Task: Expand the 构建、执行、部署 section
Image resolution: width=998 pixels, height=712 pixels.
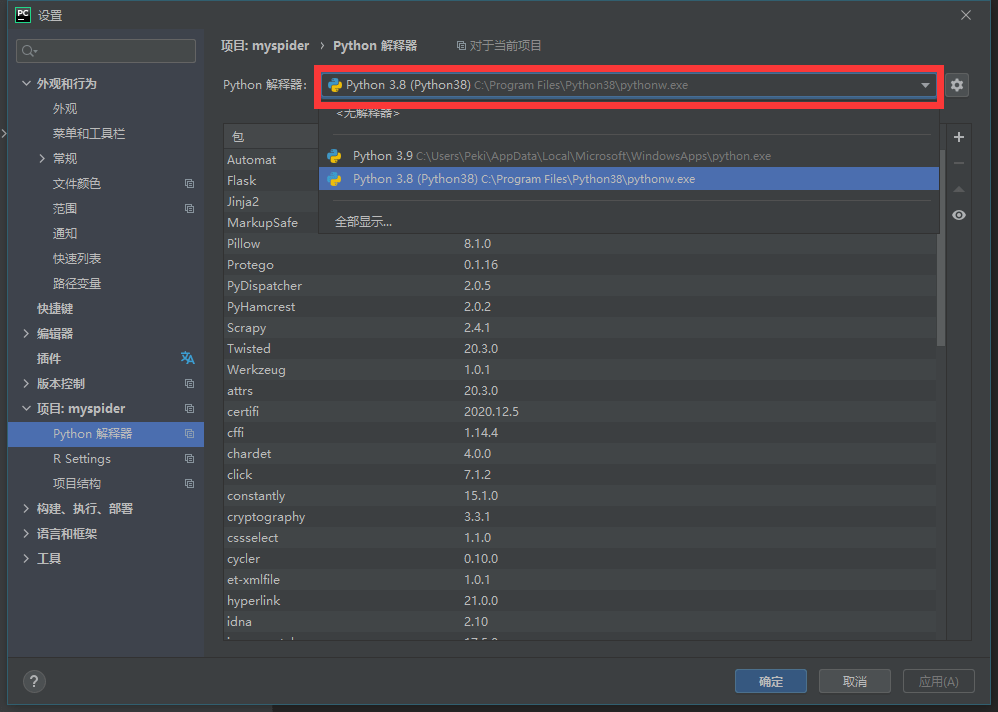Action: (x=26, y=508)
